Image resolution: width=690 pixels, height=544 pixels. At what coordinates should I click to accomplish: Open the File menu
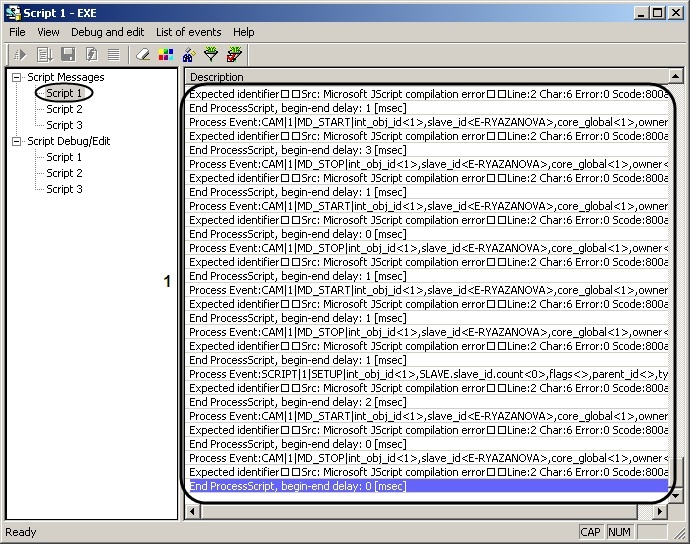click(17, 32)
